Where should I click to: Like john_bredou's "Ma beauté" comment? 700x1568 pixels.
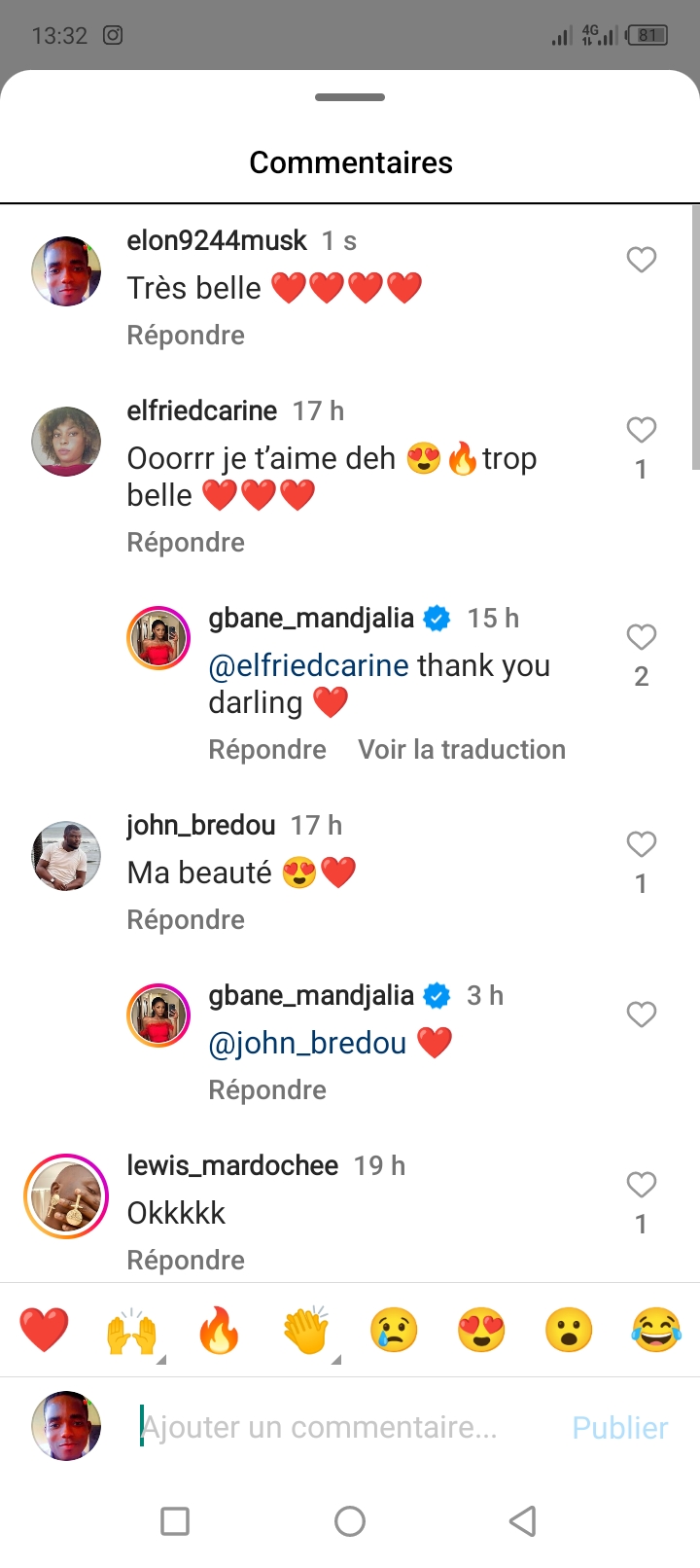(641, 844)
